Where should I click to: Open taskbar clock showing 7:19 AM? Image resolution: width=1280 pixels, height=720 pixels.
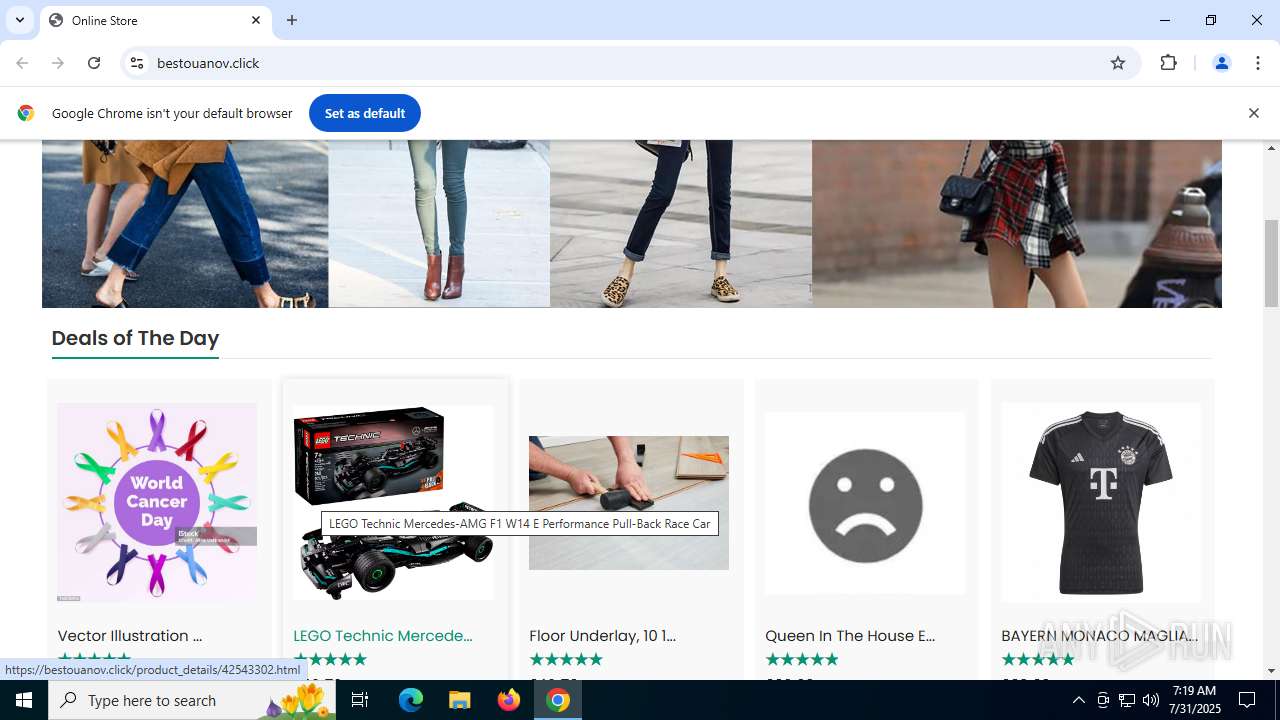coord(1194,700)
